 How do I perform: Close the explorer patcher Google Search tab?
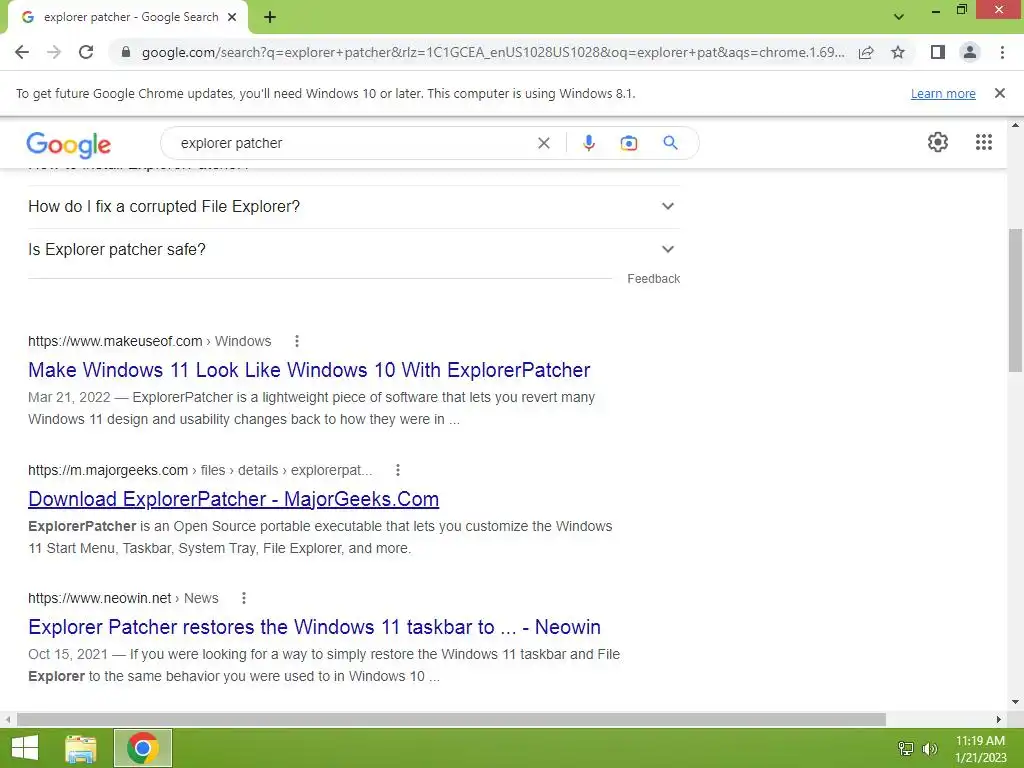[232, 17]
